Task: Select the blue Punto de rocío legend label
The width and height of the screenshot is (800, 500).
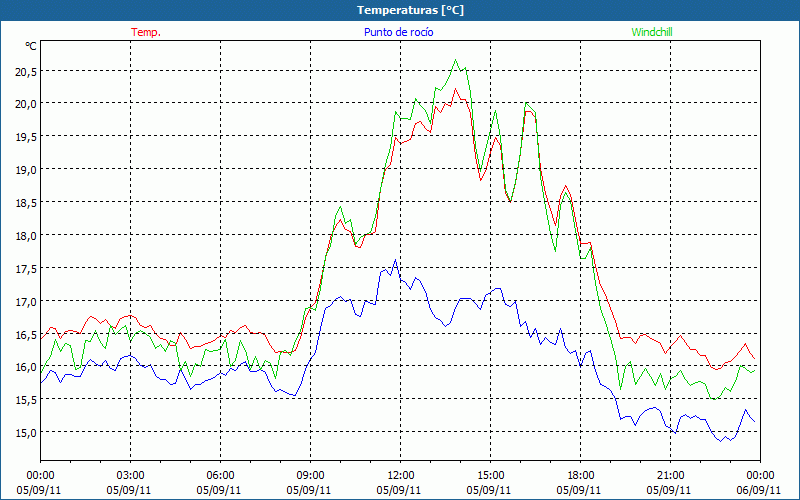Action: point(398,32)
